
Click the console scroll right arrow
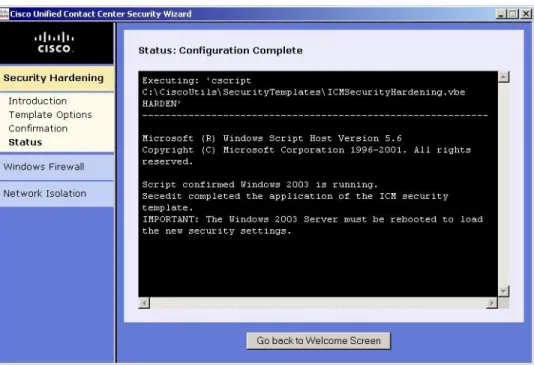[x=492, y=303]
